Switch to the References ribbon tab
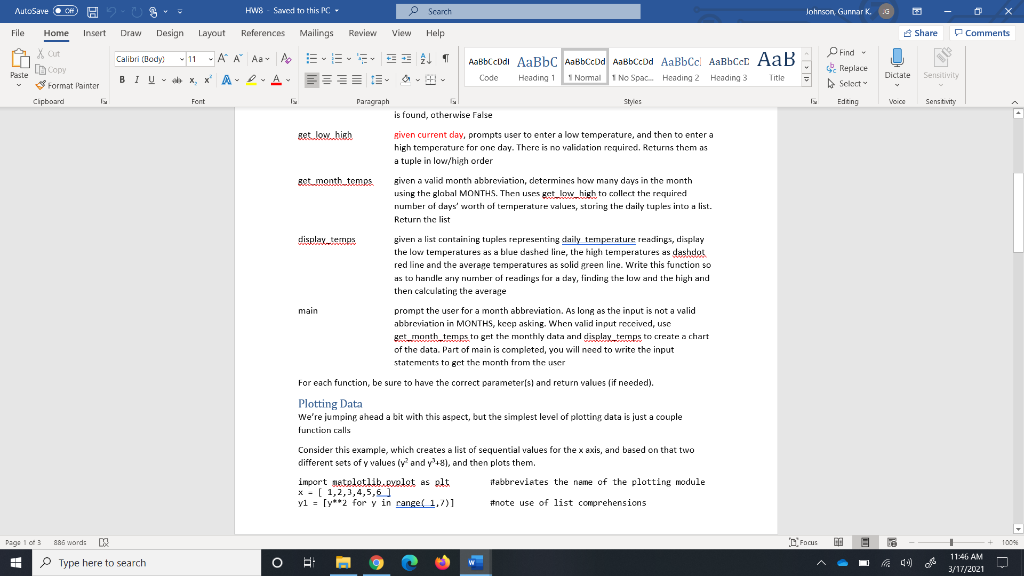 [262, 32]
